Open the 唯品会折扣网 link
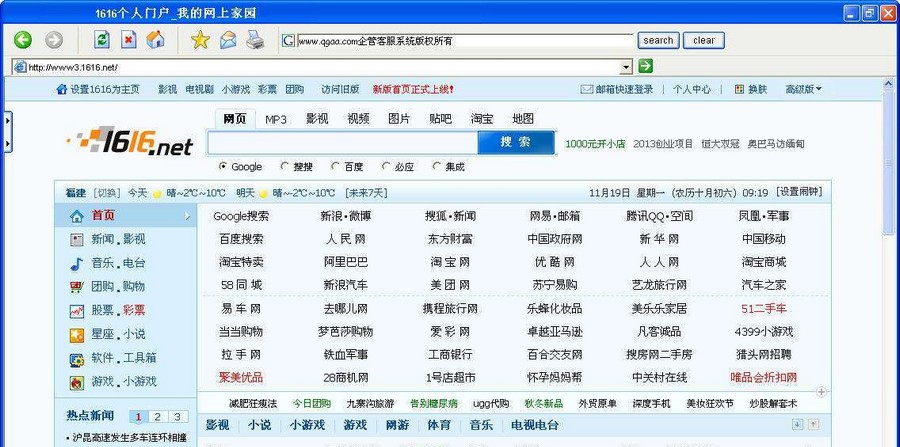The width and height of the screenshot is (900, 447). [763, 378]
